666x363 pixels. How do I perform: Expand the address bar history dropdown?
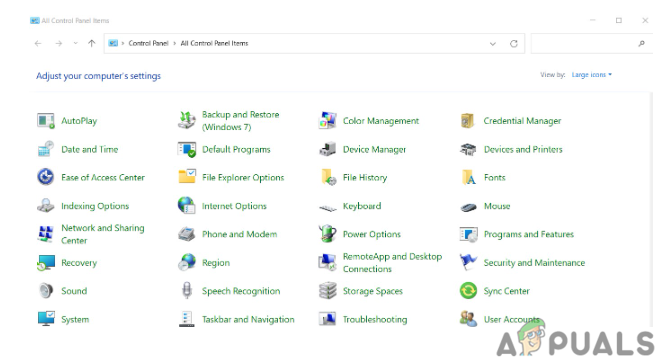[493, 44]
